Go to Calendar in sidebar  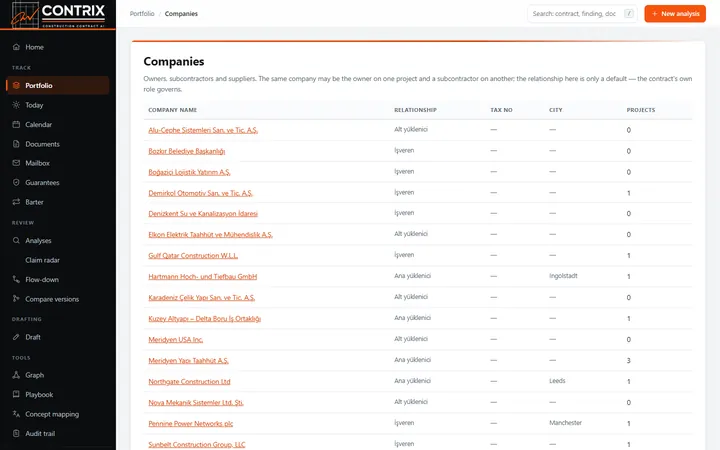(x=58, y=124)
